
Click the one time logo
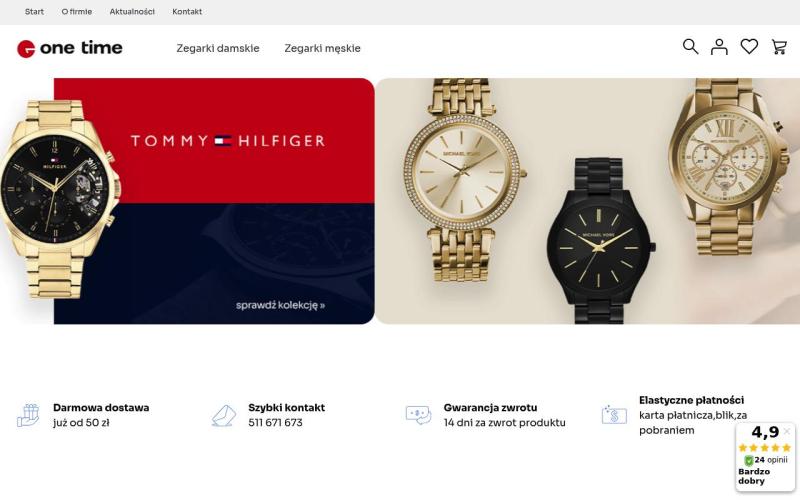(x=70, y=48)
